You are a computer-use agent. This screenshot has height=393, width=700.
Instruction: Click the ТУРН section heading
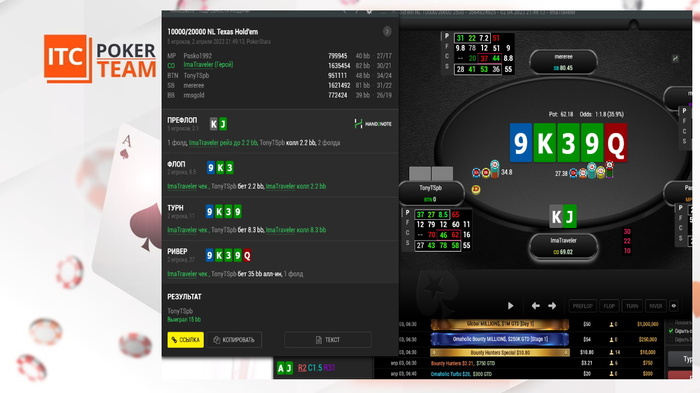pos(175,208)
